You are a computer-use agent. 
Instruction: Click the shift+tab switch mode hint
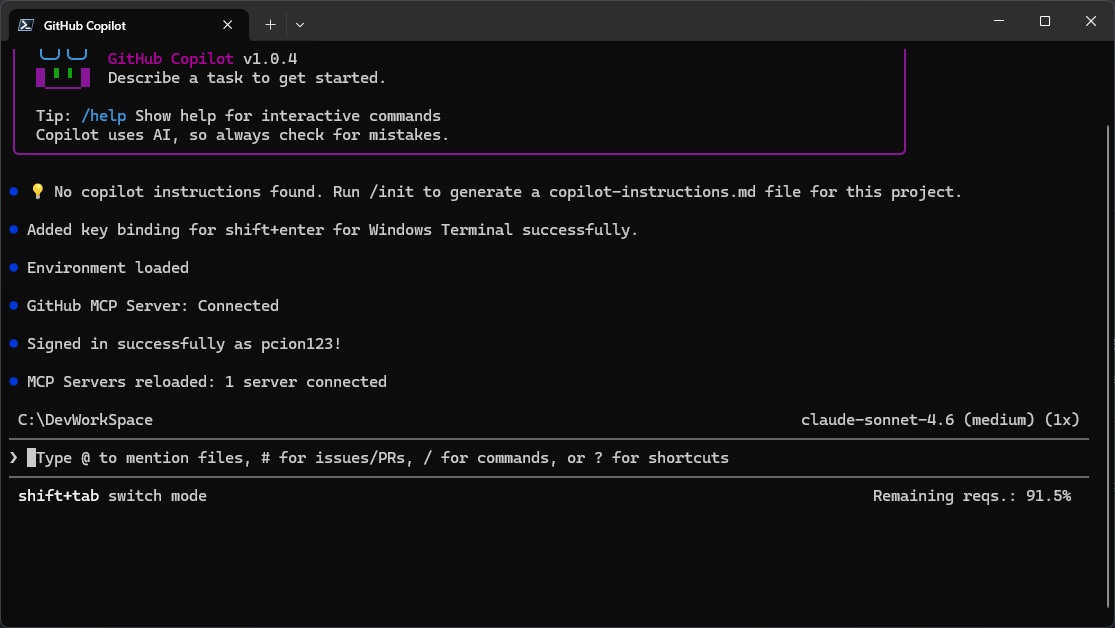[x=112, y=496]
